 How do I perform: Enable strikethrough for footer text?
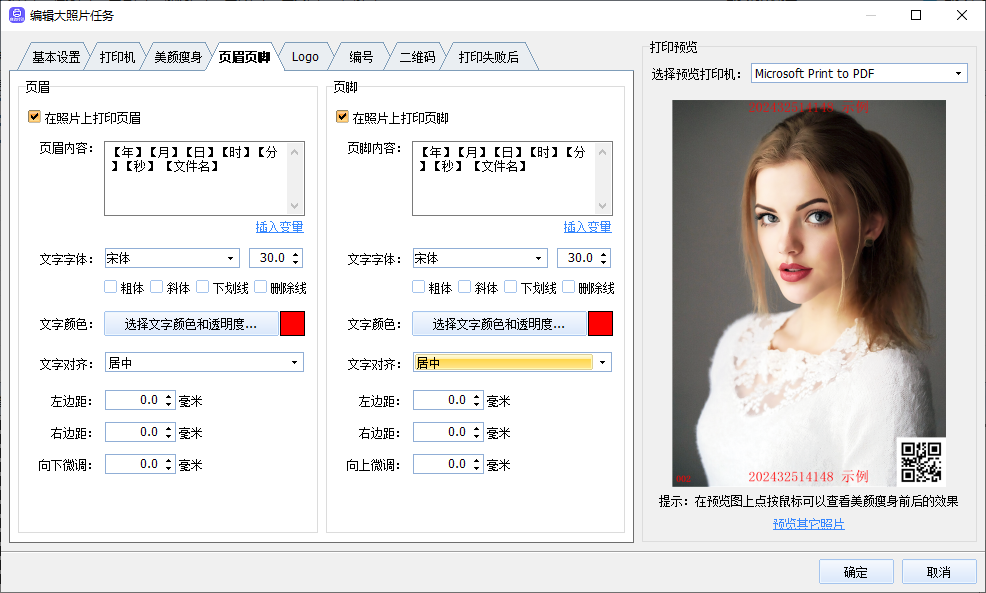pos(569,288)
